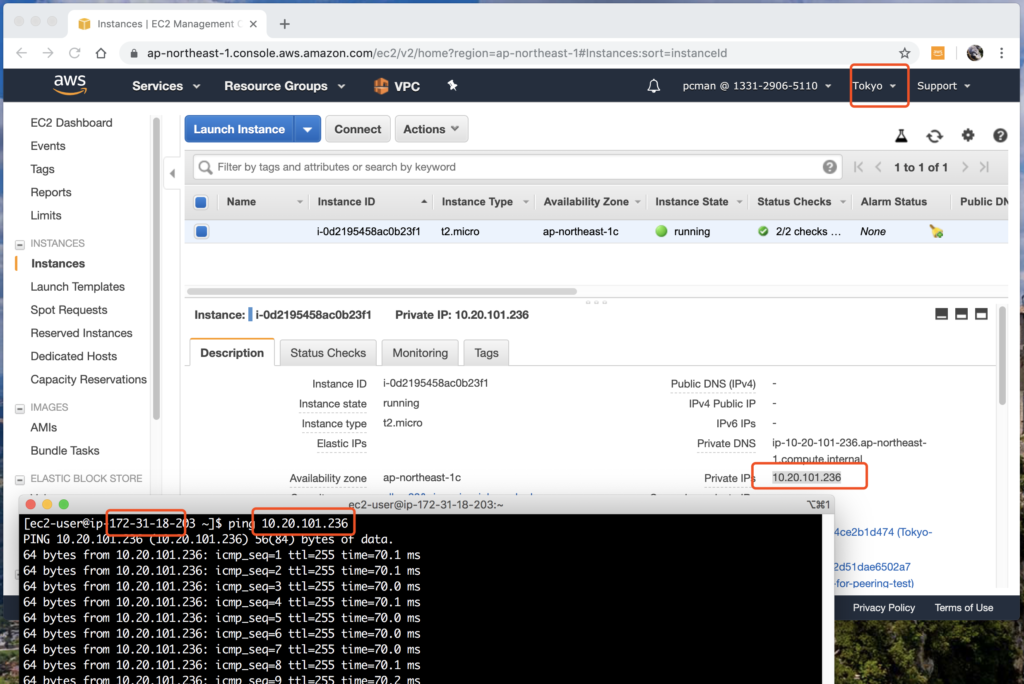Open the Privacy Policy link
The height and width of the screenshot is (684, 1024).
coord(884,608)
